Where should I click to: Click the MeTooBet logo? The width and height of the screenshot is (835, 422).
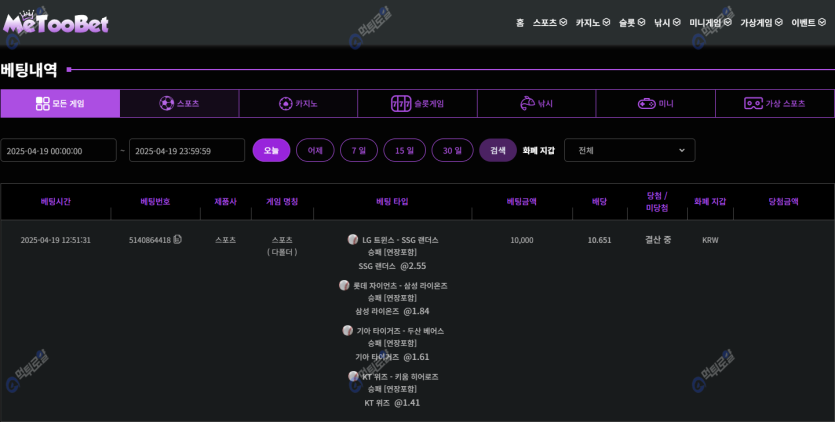(55, 22)
